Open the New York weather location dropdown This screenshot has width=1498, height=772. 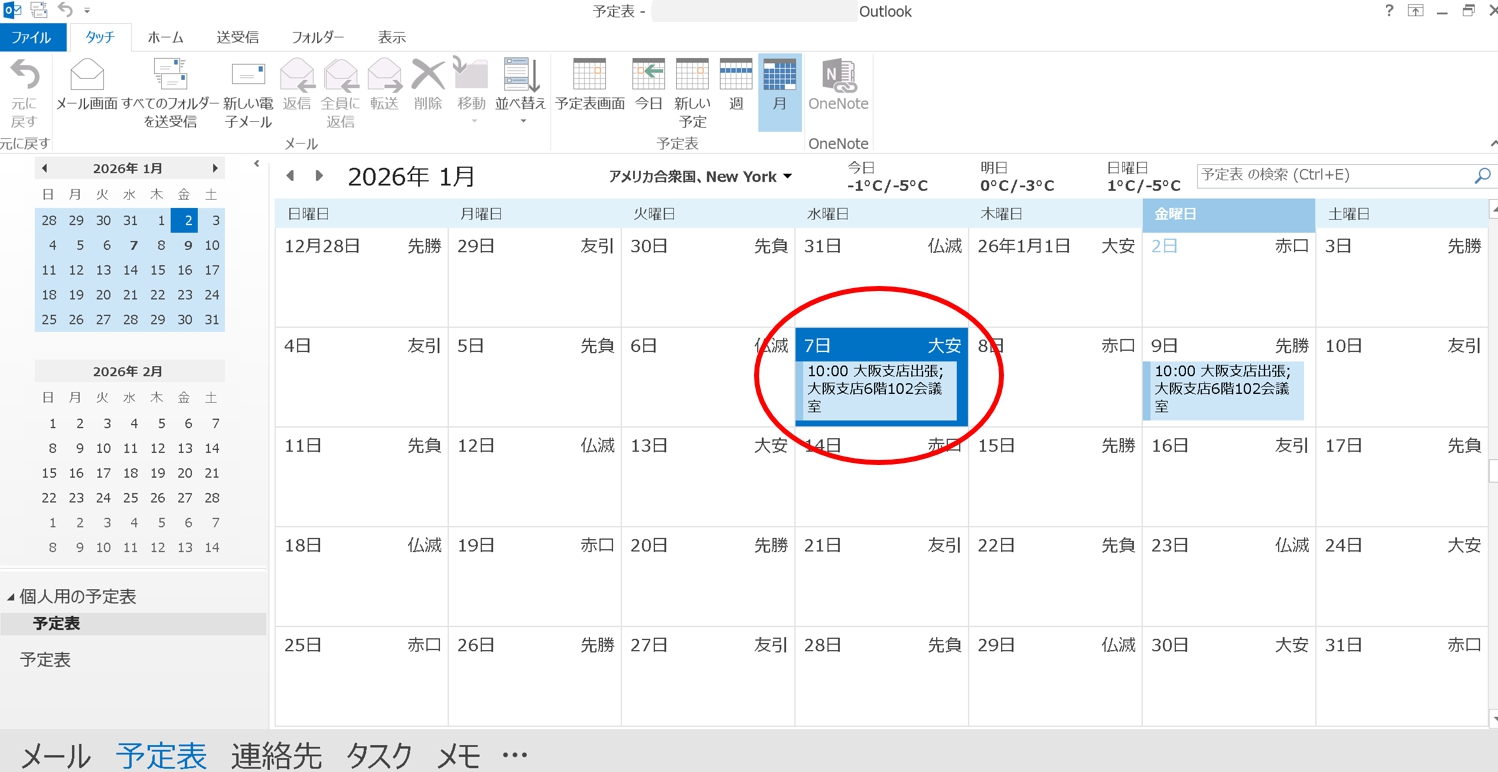[x=787, y=177]
